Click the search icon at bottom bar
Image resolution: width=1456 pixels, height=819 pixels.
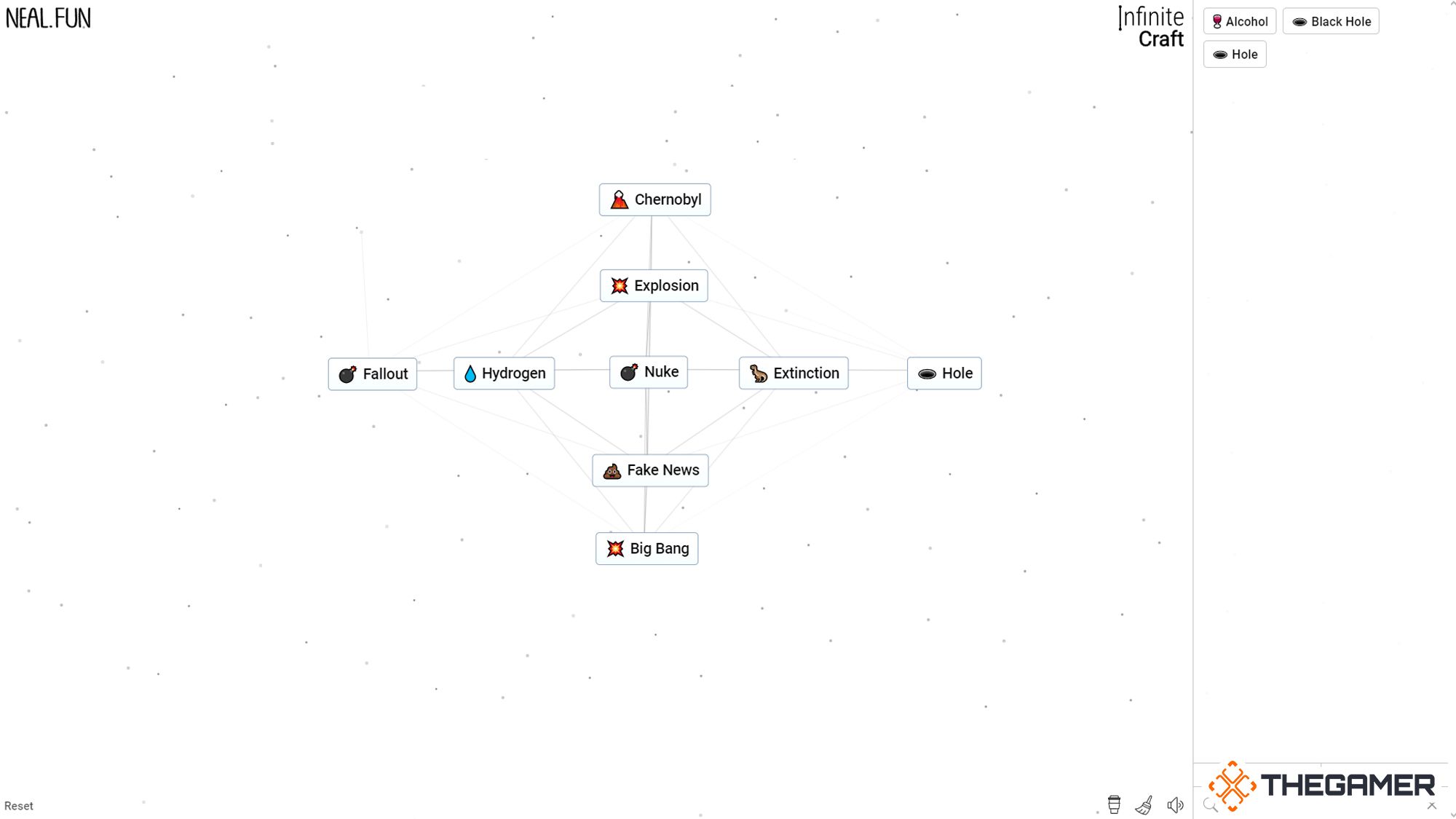(x=1211, y=805)
